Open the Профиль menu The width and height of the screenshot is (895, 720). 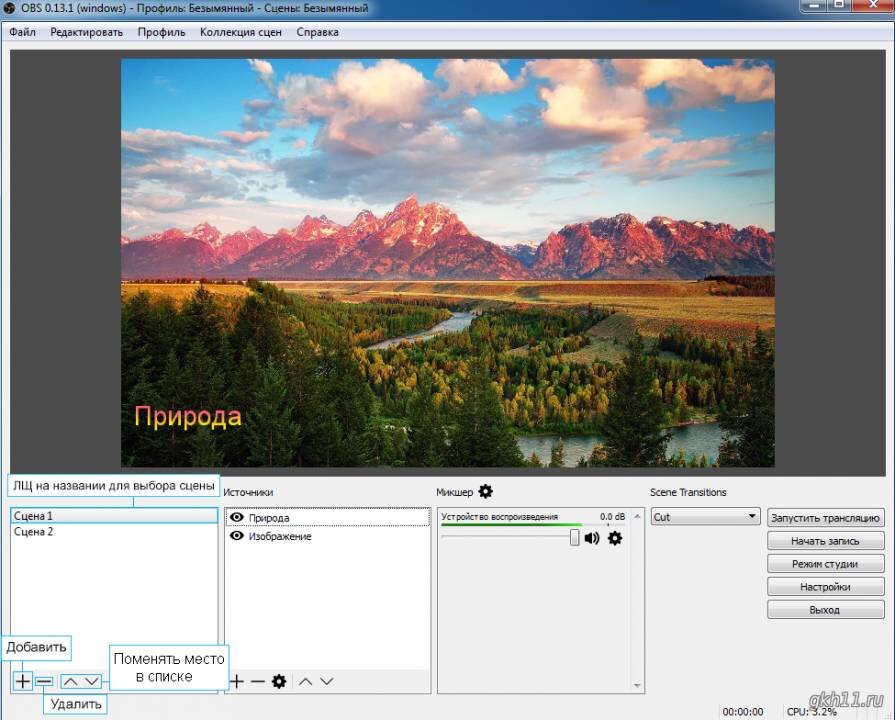(x=161, y=32)
